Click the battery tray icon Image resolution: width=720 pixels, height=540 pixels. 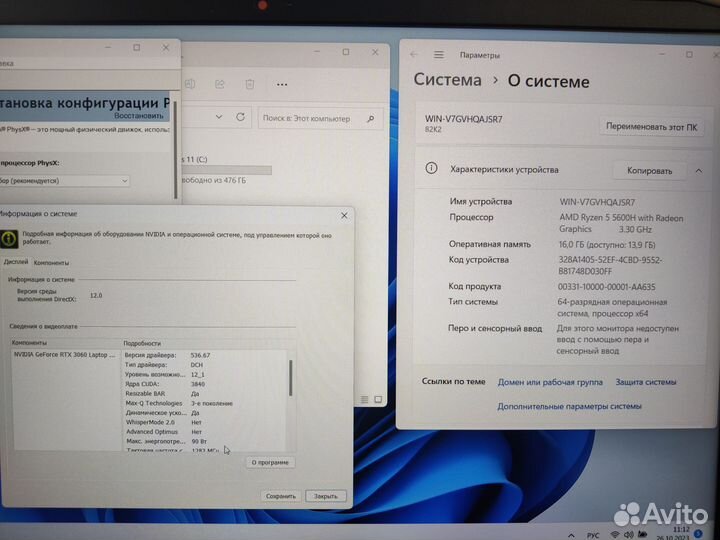pyautogui.click(x=642, y=534)
